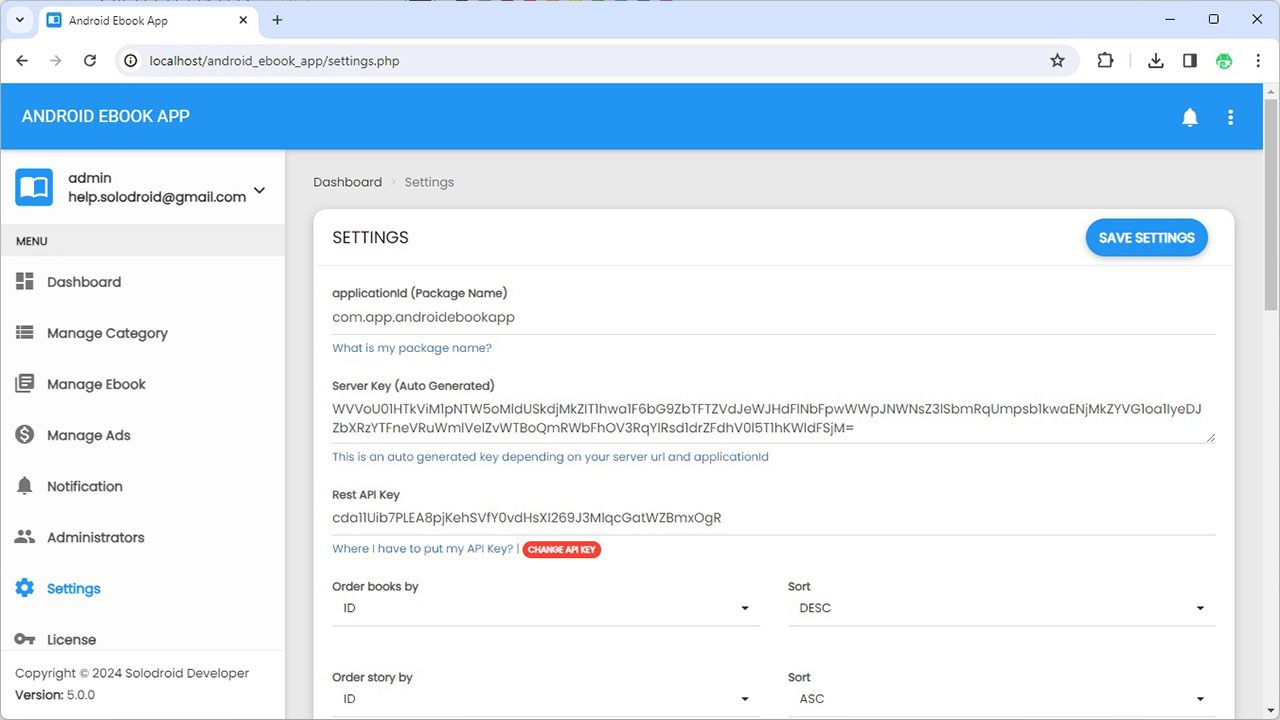Open the DESC sort dropdown
Image resolution: width=1280 pixels, height=720 pixels.
pos(1001,608)
